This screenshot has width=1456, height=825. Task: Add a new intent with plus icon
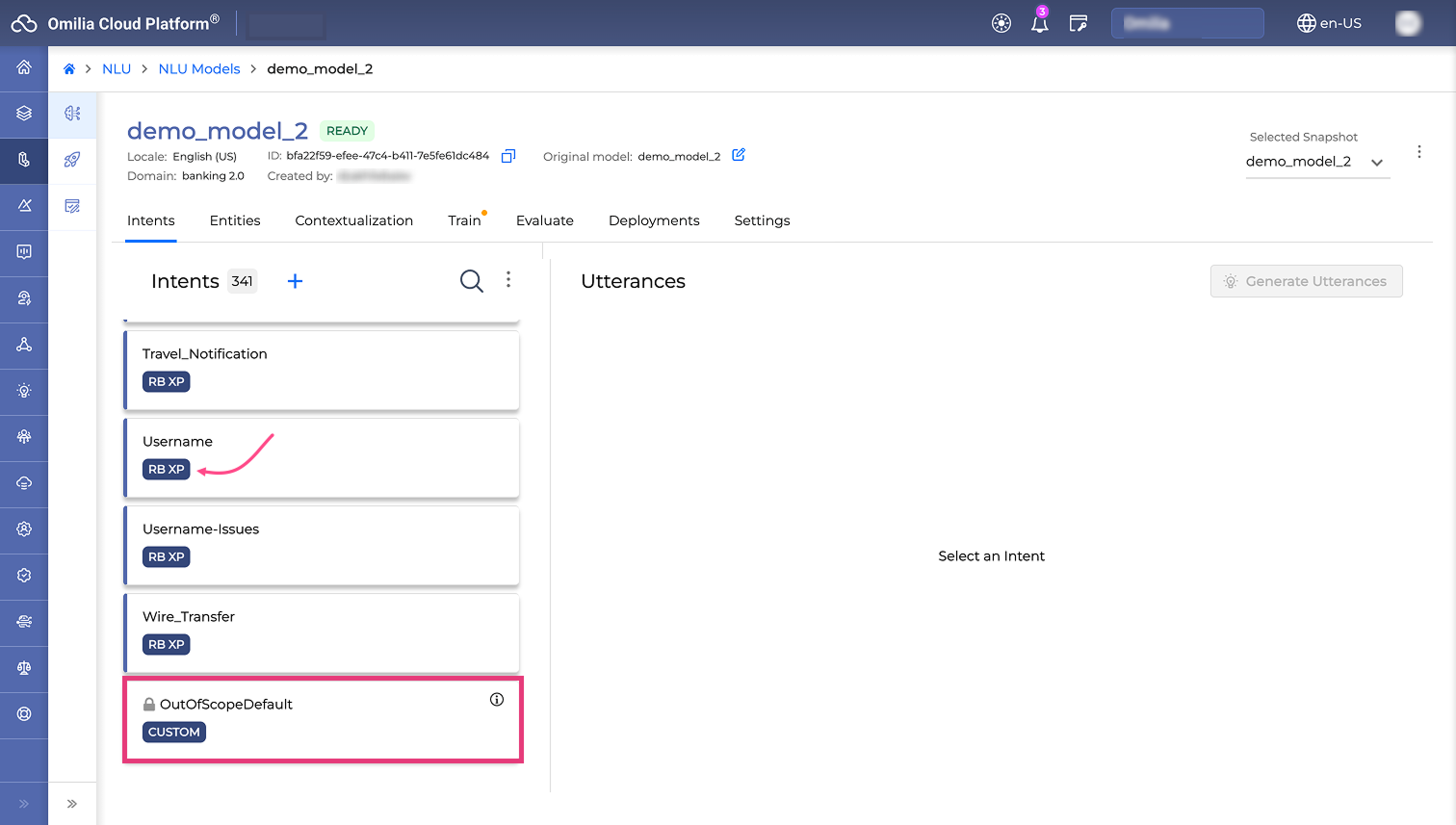(295, 281)
